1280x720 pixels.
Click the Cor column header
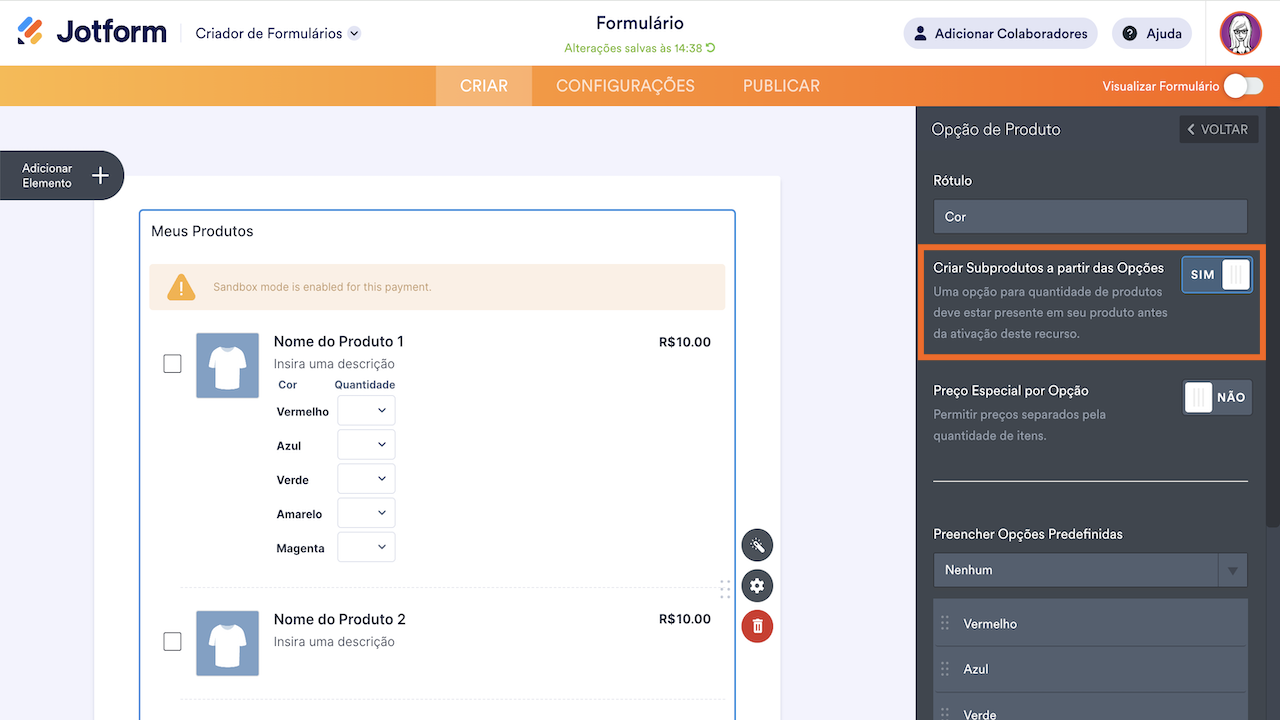pyautogui.click(x=287, y=385)
